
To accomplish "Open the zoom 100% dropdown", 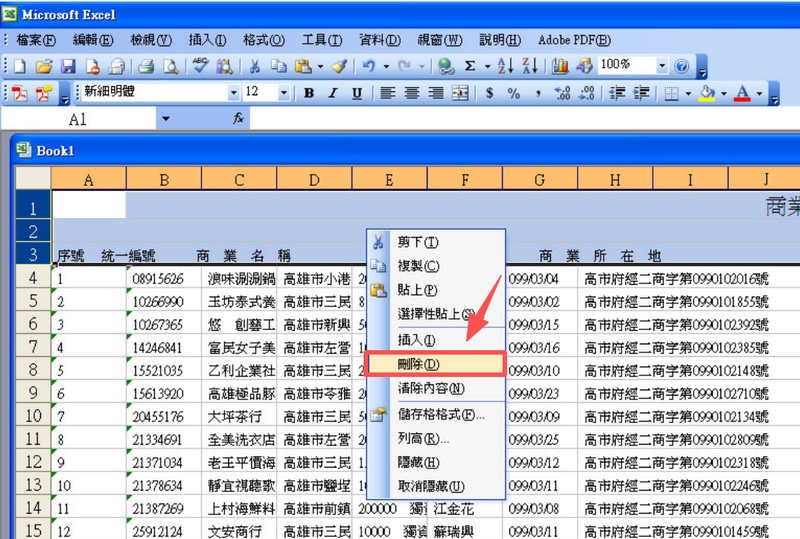I will click(662, 65).
